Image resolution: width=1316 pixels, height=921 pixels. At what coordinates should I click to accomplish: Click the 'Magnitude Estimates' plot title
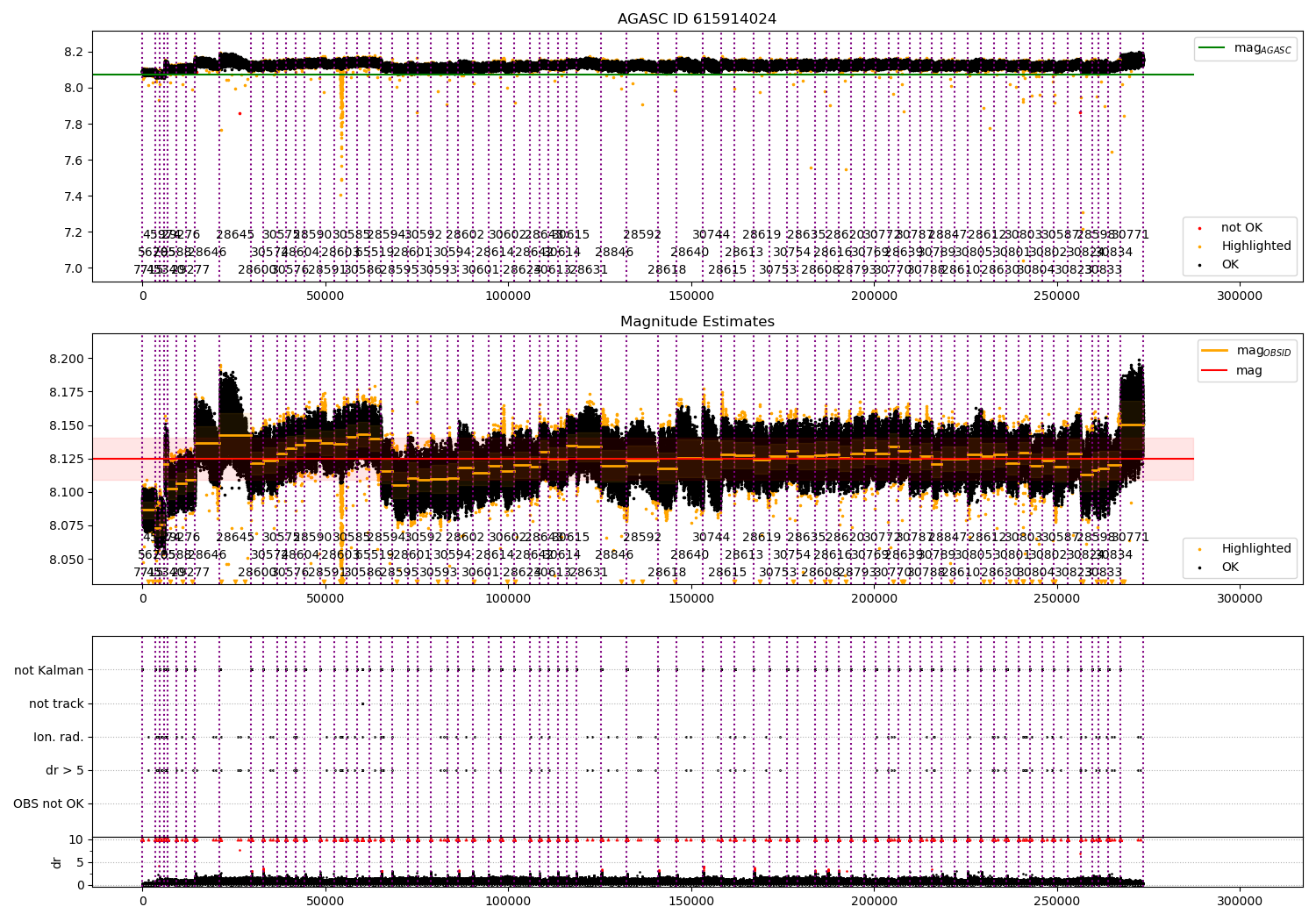click(x=697, y=322)
